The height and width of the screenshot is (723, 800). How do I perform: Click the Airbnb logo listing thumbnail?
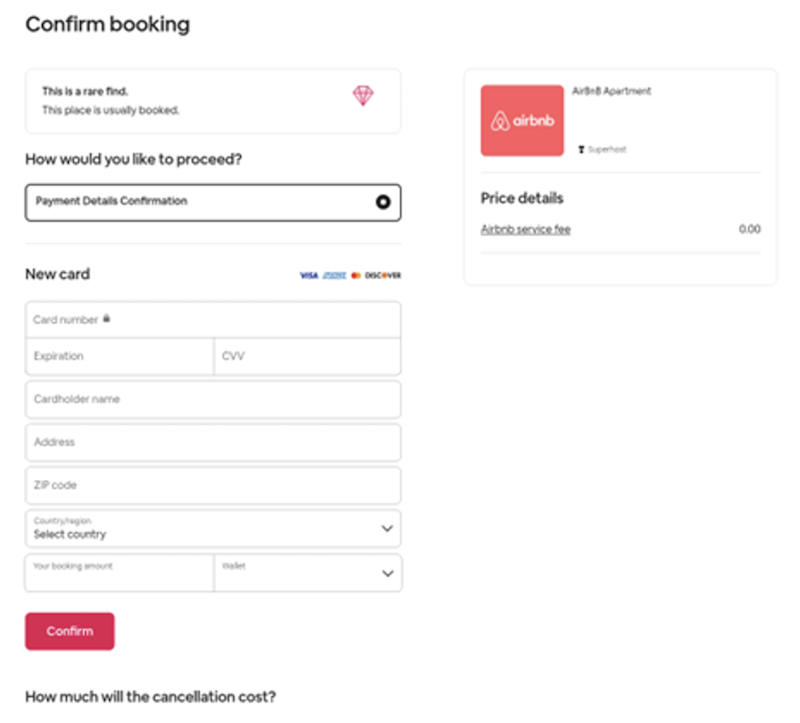pyautogui.click(x=522, y=120)
